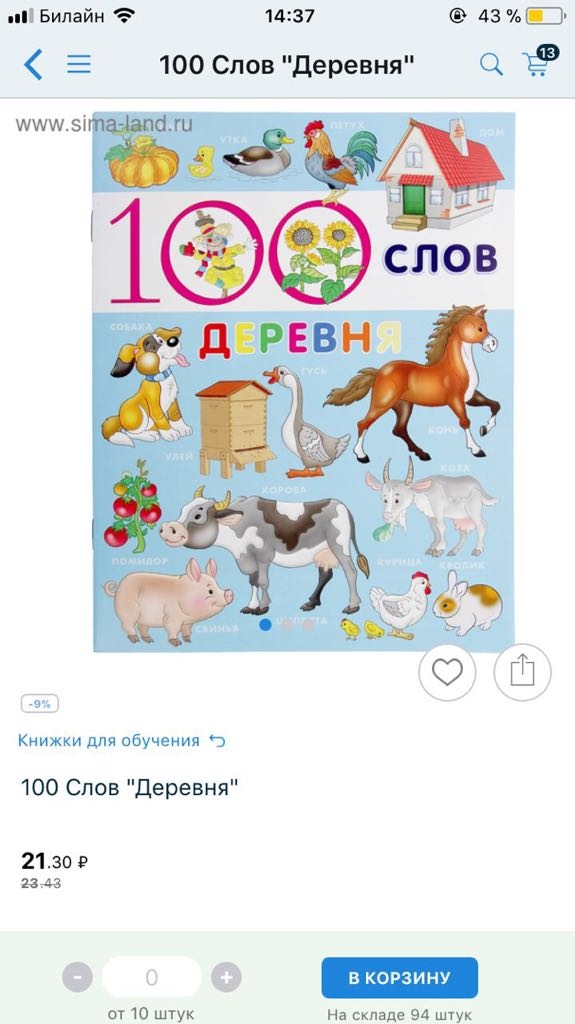Add product to favorites via heart icon
This screenshot has height=1024, width=575.
[x=447, y=672]
